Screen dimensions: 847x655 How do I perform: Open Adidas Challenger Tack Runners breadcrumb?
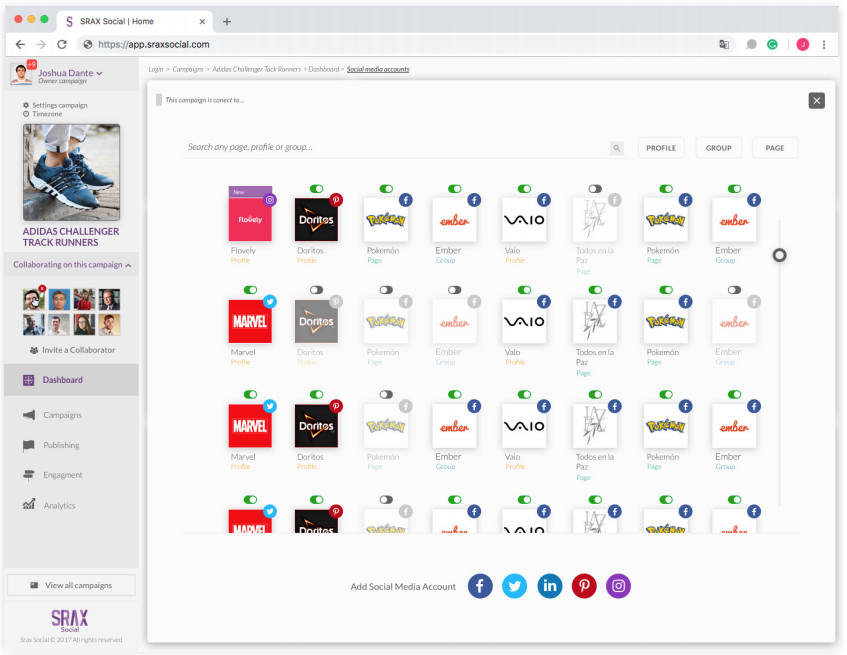[256, 69]
